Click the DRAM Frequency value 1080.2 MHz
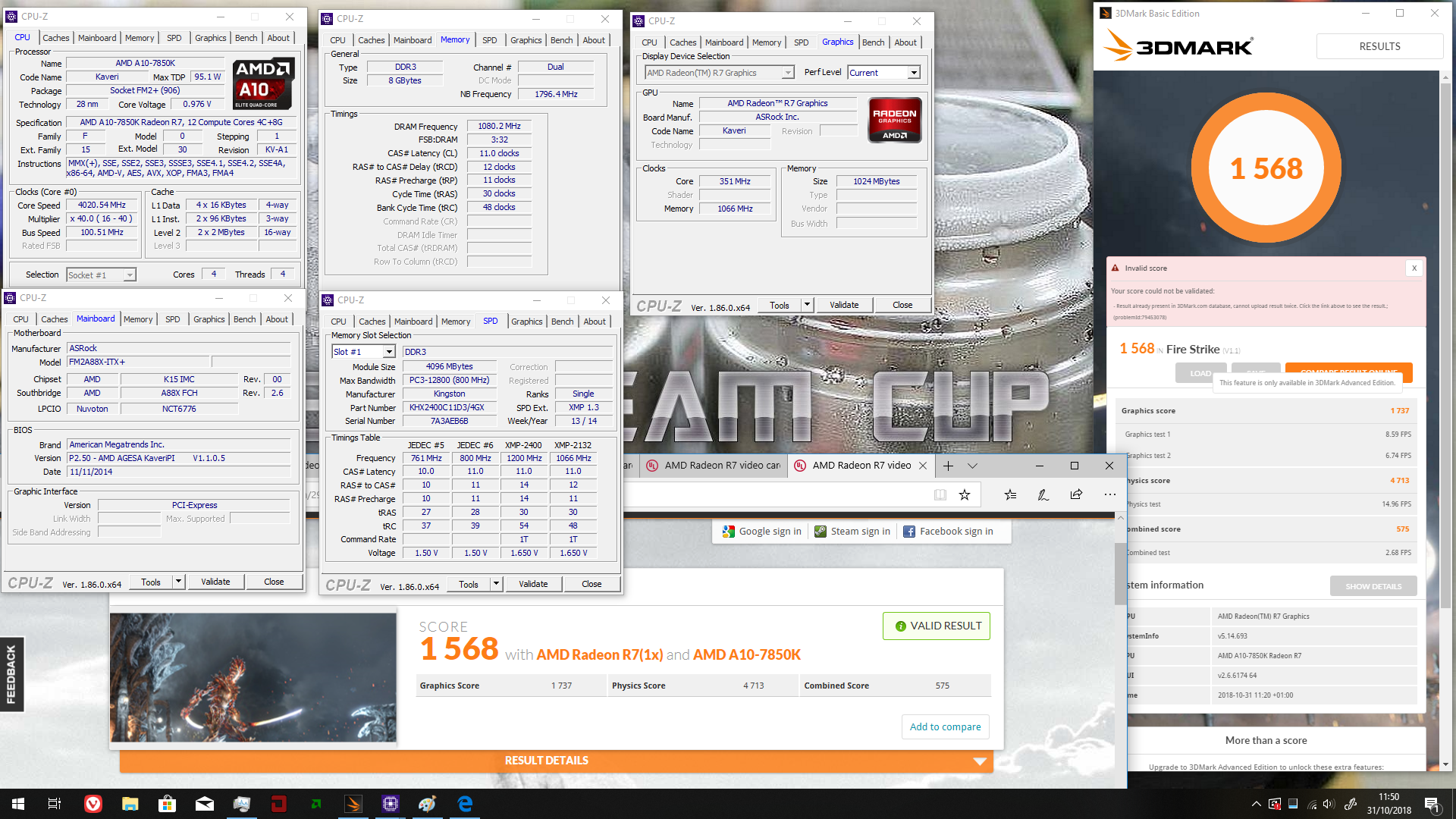This screenshot has height=819, width=1456. (499, 127)
